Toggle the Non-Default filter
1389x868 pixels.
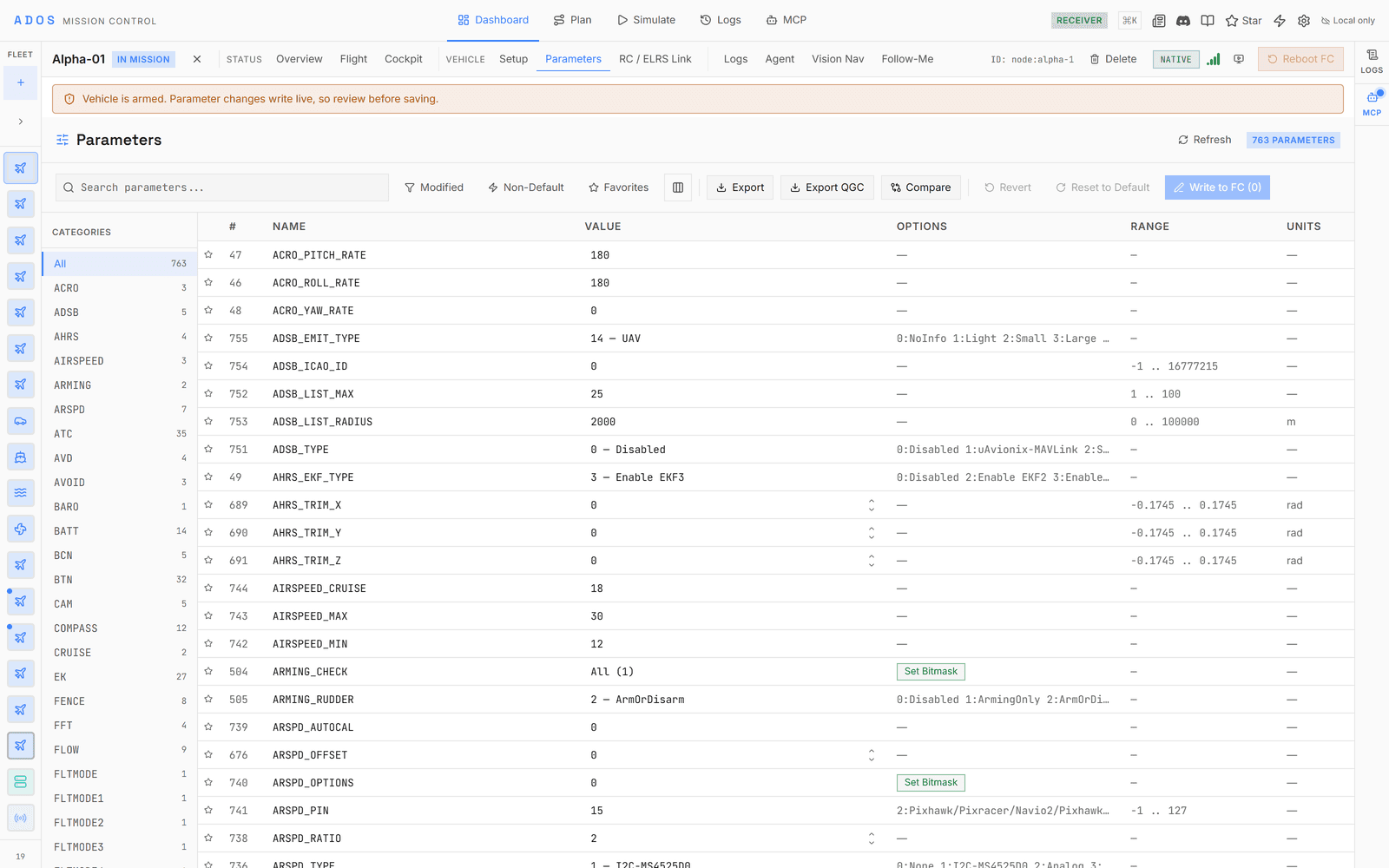pyautogui.click(x=526, y=187)
